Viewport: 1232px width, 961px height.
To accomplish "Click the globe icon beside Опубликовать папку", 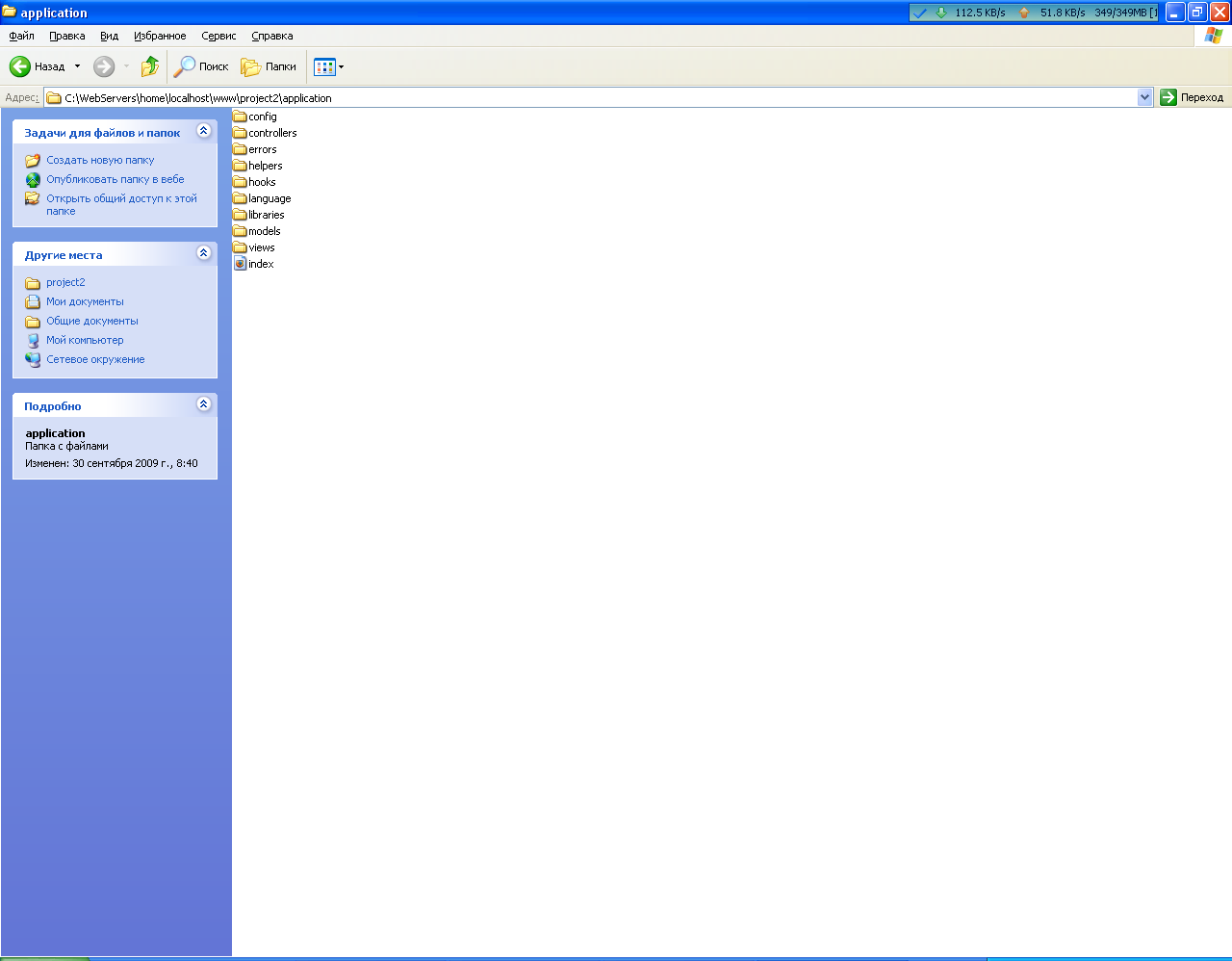I will coord(33,180).
